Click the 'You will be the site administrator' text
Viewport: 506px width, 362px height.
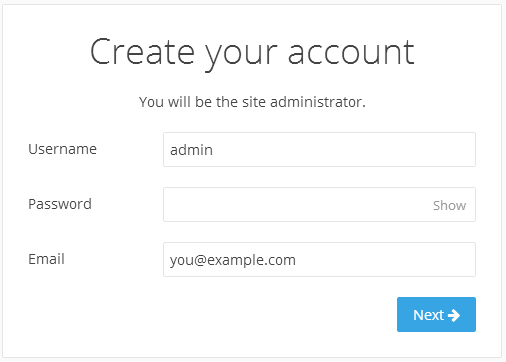(x=252, y=102)
